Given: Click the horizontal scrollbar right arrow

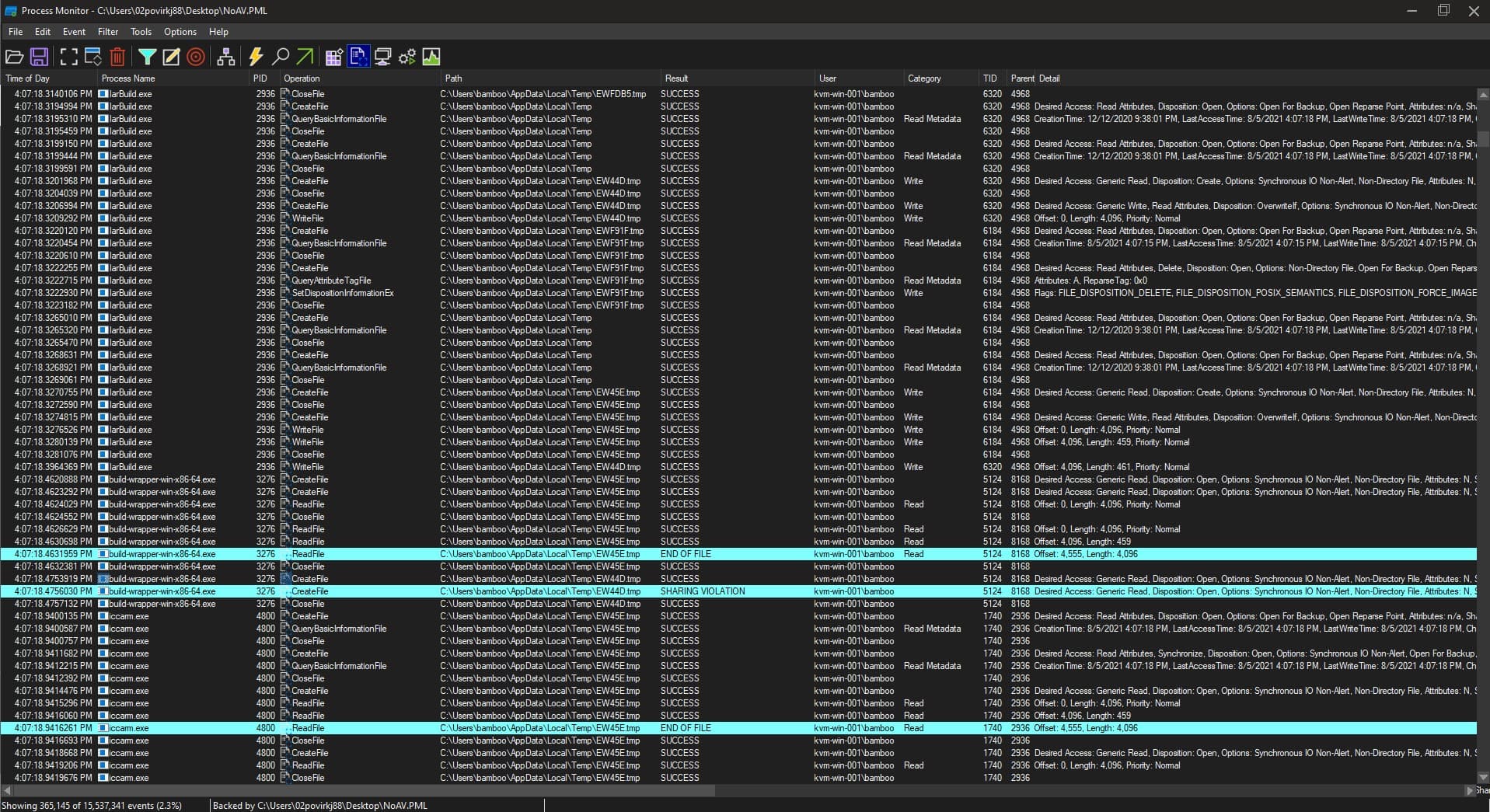Looking at the screenshot, I should (x=1469, y=790).
